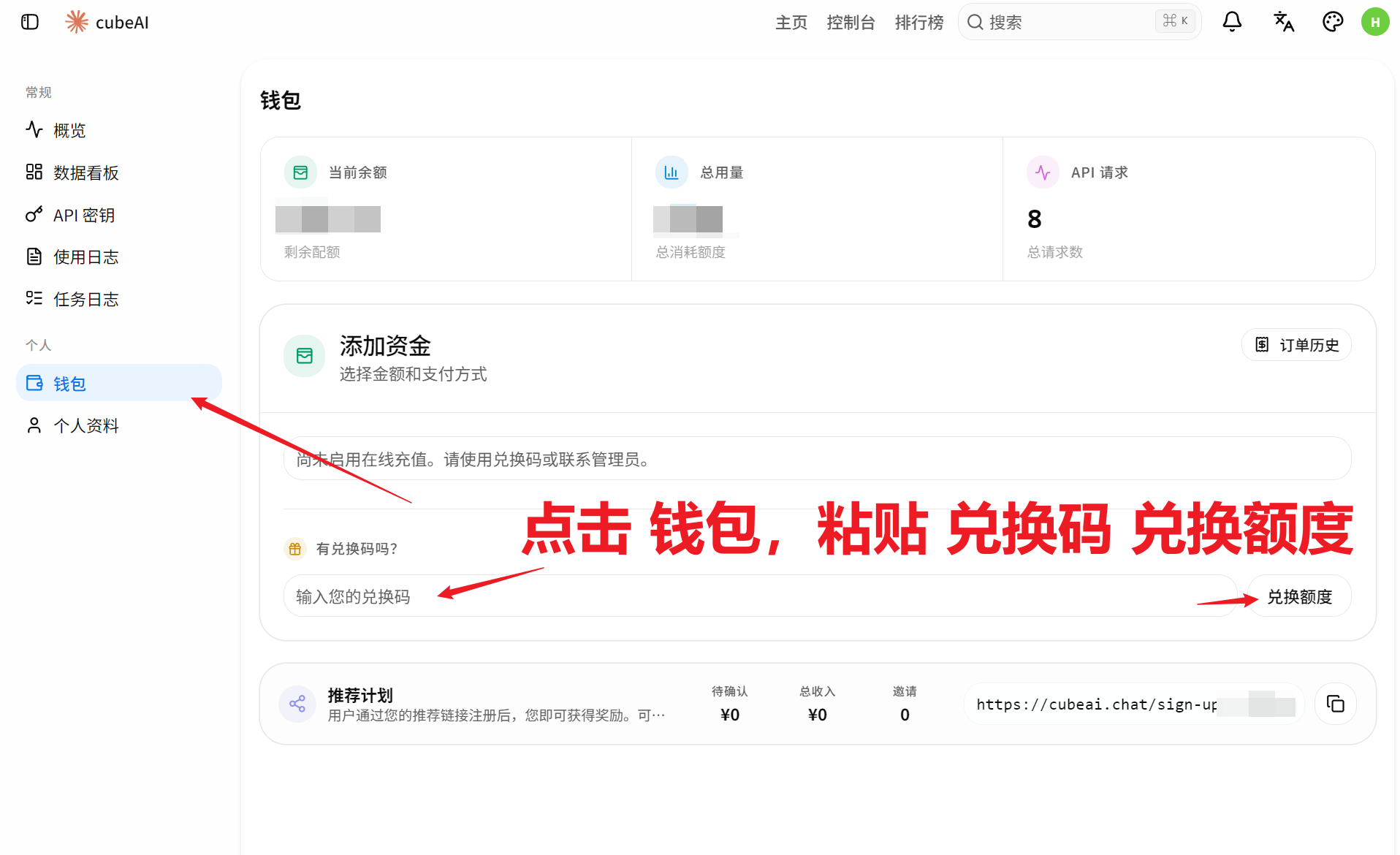
Task: Click the referral program share icon
Action: point(297,704)
